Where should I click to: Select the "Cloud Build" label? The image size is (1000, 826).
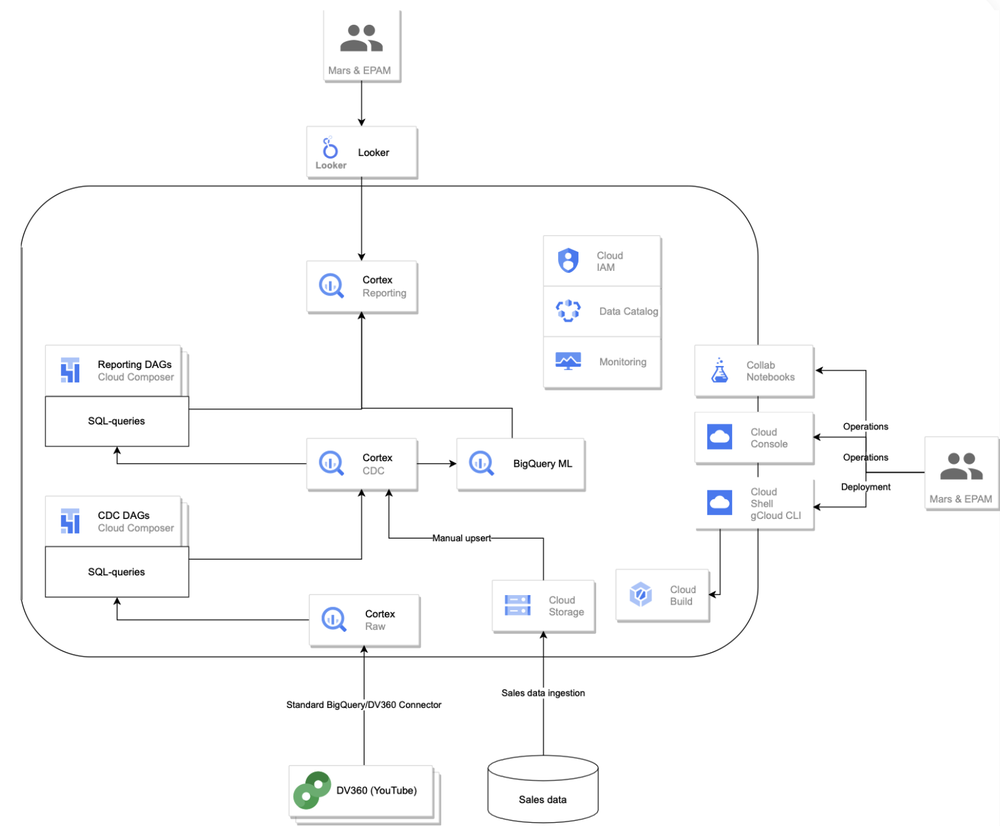[682, 595]
